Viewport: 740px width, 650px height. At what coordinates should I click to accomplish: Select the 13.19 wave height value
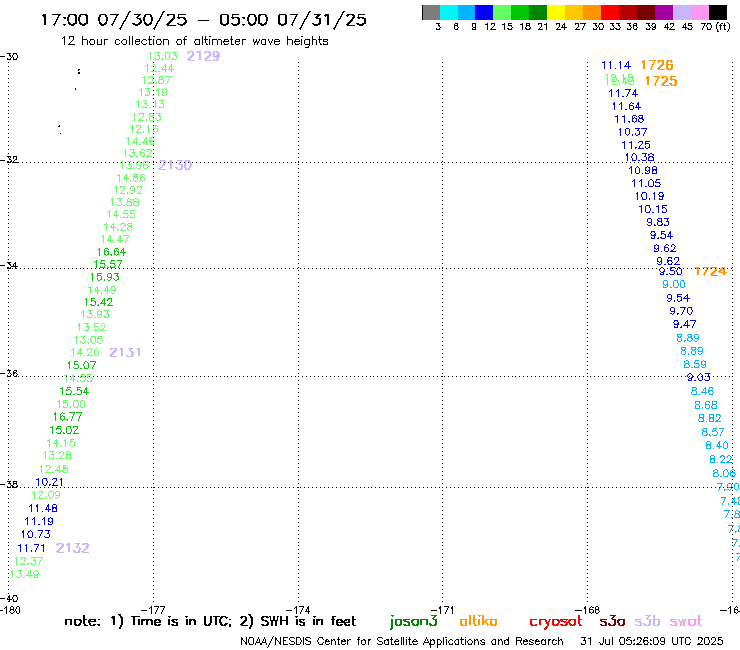pyautogui.click(x=153, y=93)
